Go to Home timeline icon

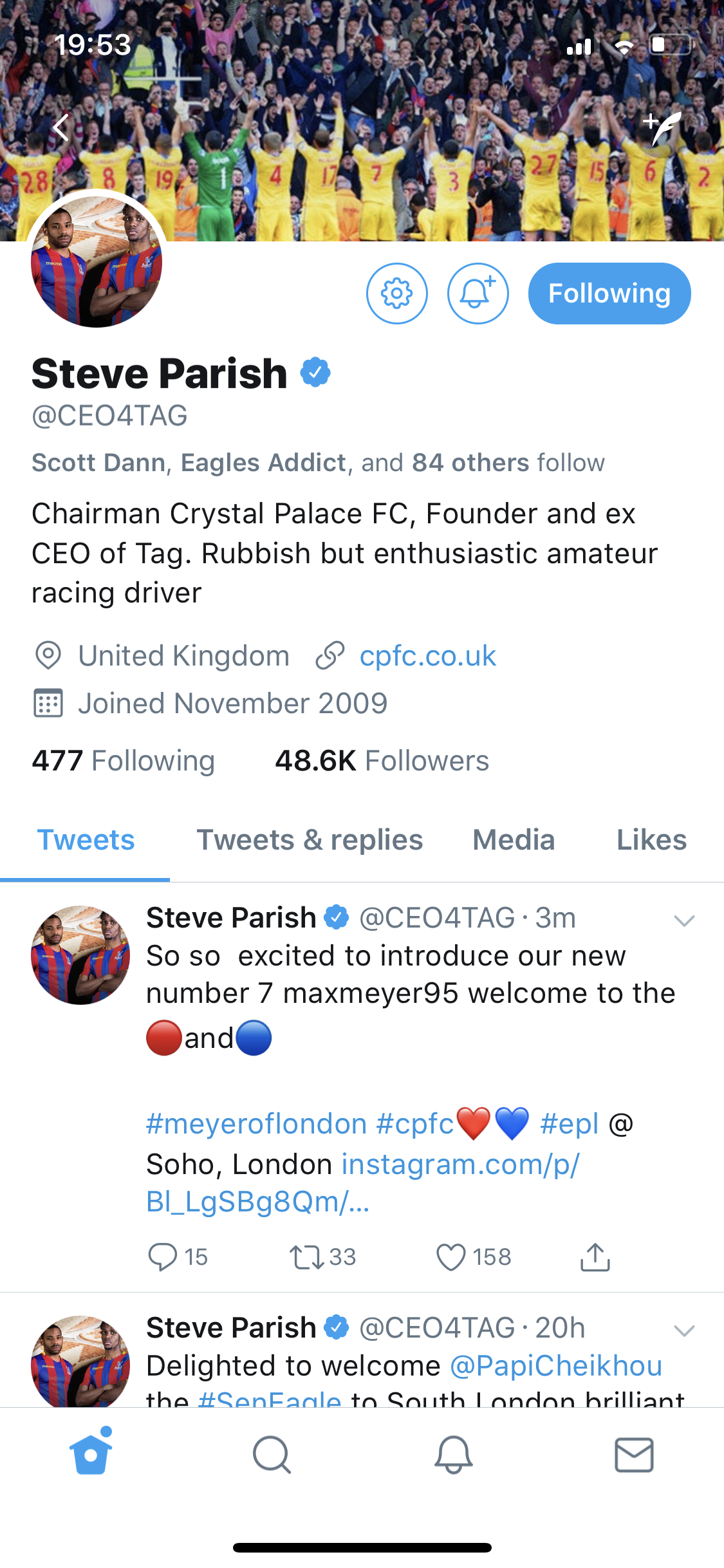(91, 1455)
